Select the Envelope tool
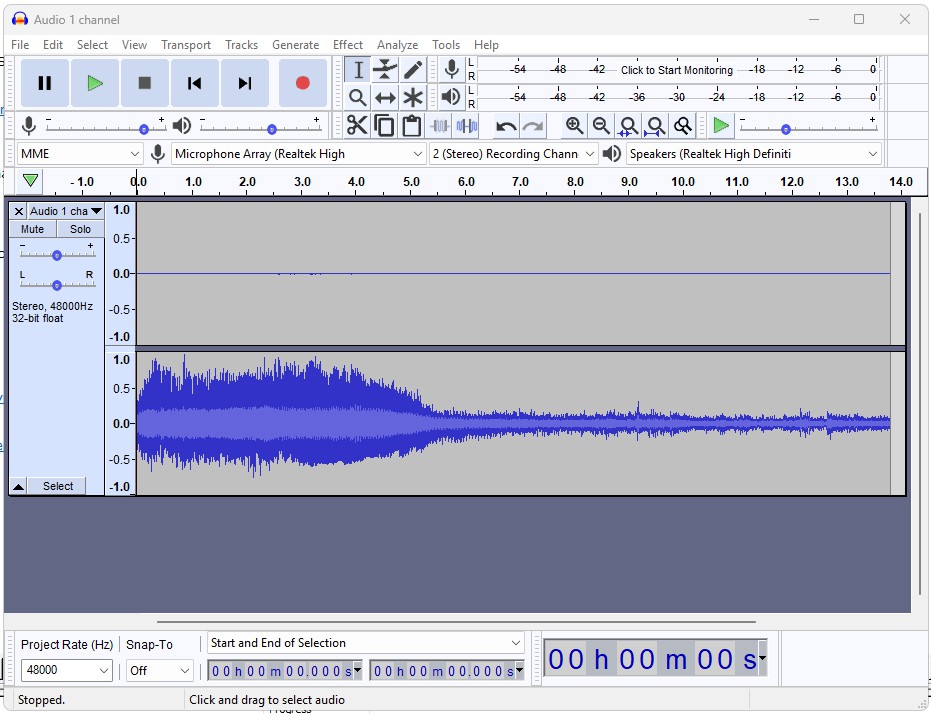 (x=385, y=69)
